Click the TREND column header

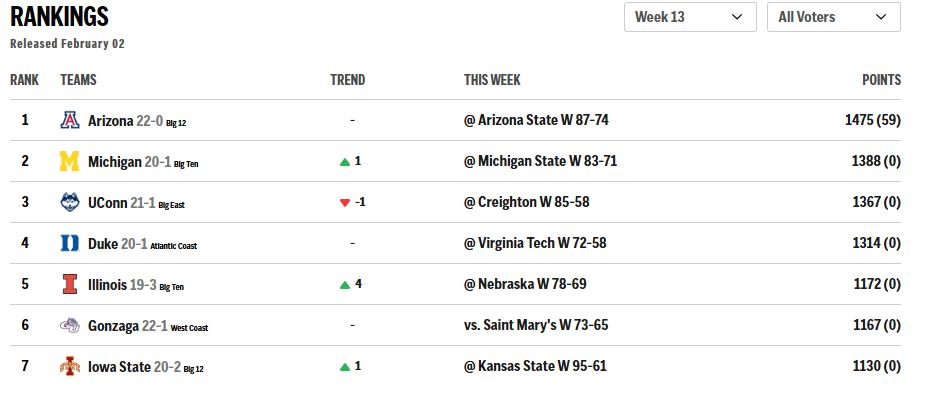coord(347,80)
